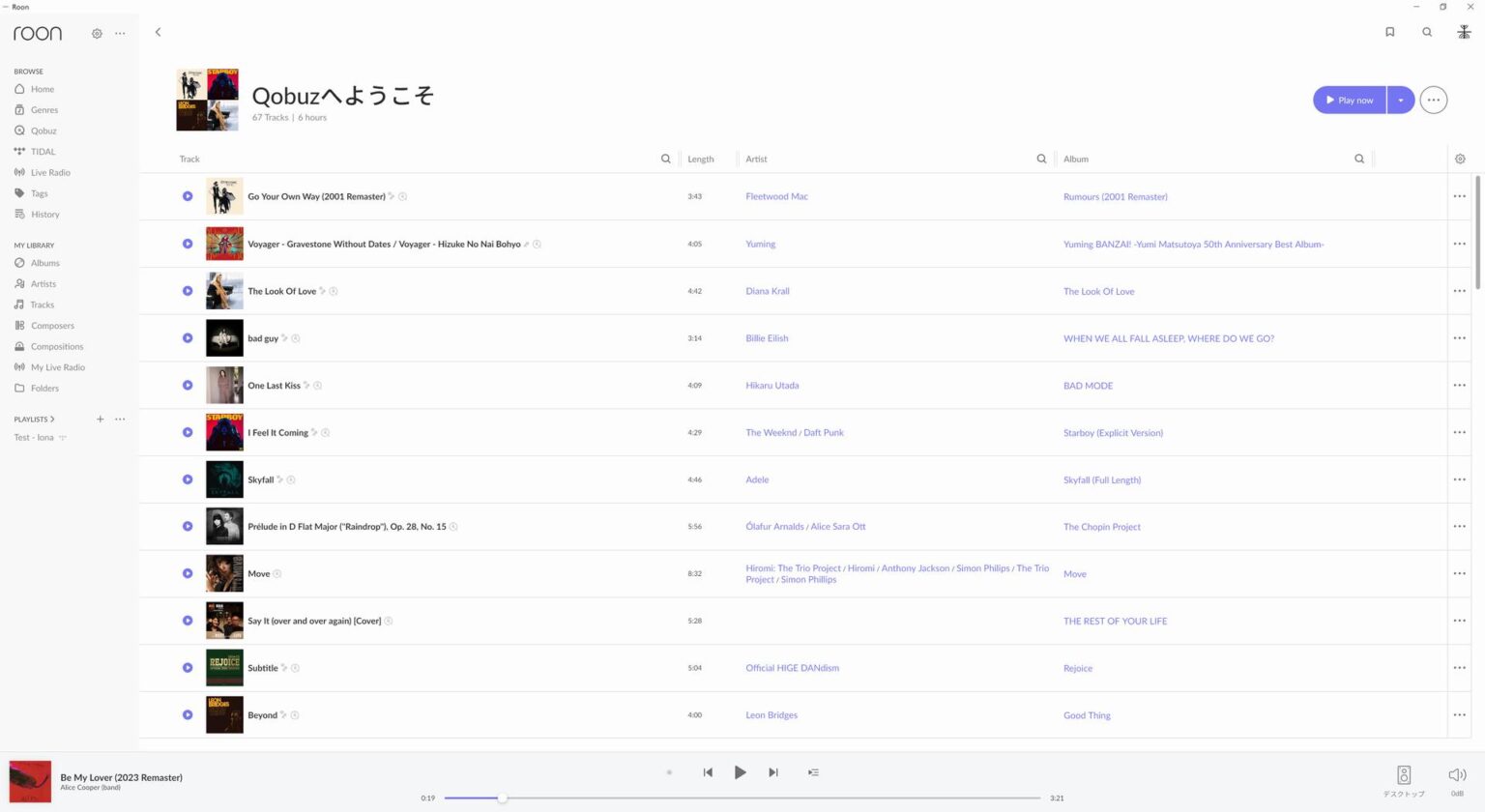Open Qobuz in the Browse sidebar
Image resolution: width=1485 pixels, height=812 pixels.
coord(44,130)
